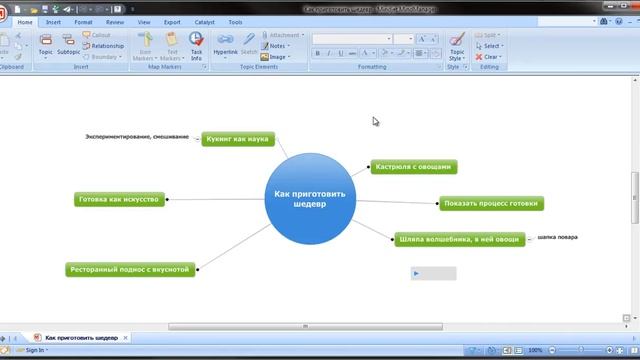The width and height of the screenshot is (640, 360).
Task: Click the send map paper-plane icon
Action: (x=67, y=9)
